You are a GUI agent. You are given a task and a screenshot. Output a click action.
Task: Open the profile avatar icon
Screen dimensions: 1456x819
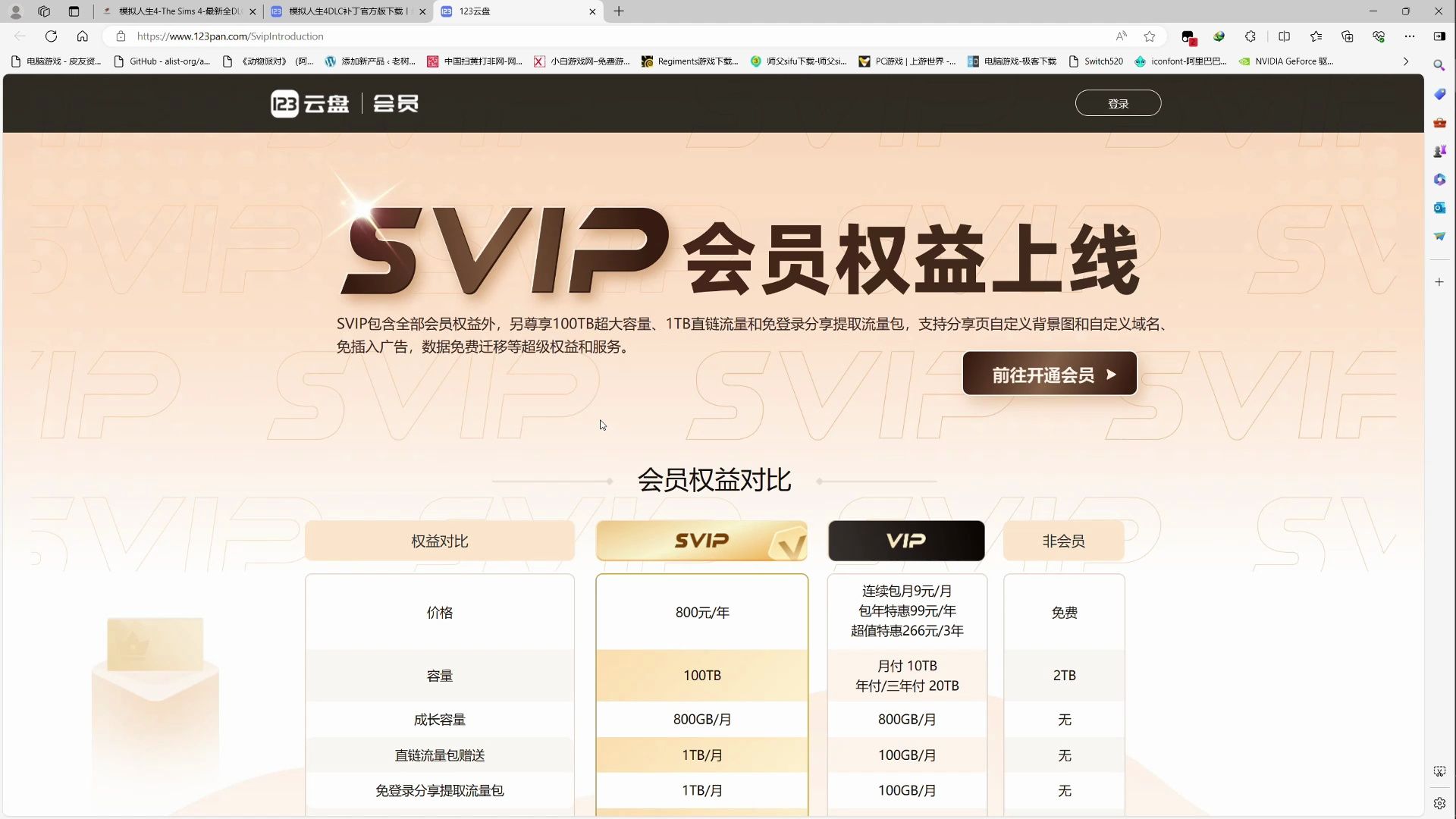point(16,11)
